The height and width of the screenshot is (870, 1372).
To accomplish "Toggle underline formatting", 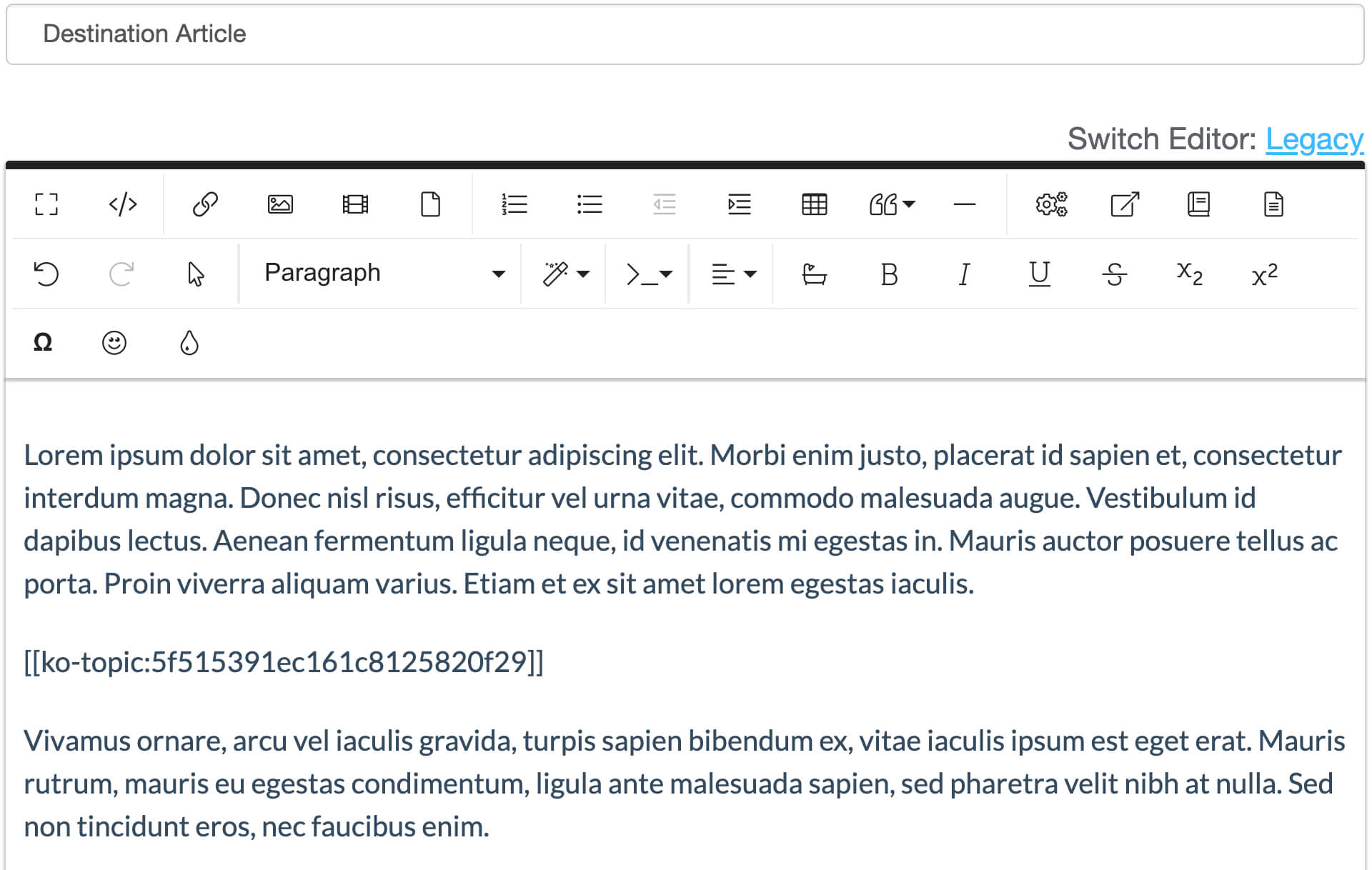I will coord(1039,274).
